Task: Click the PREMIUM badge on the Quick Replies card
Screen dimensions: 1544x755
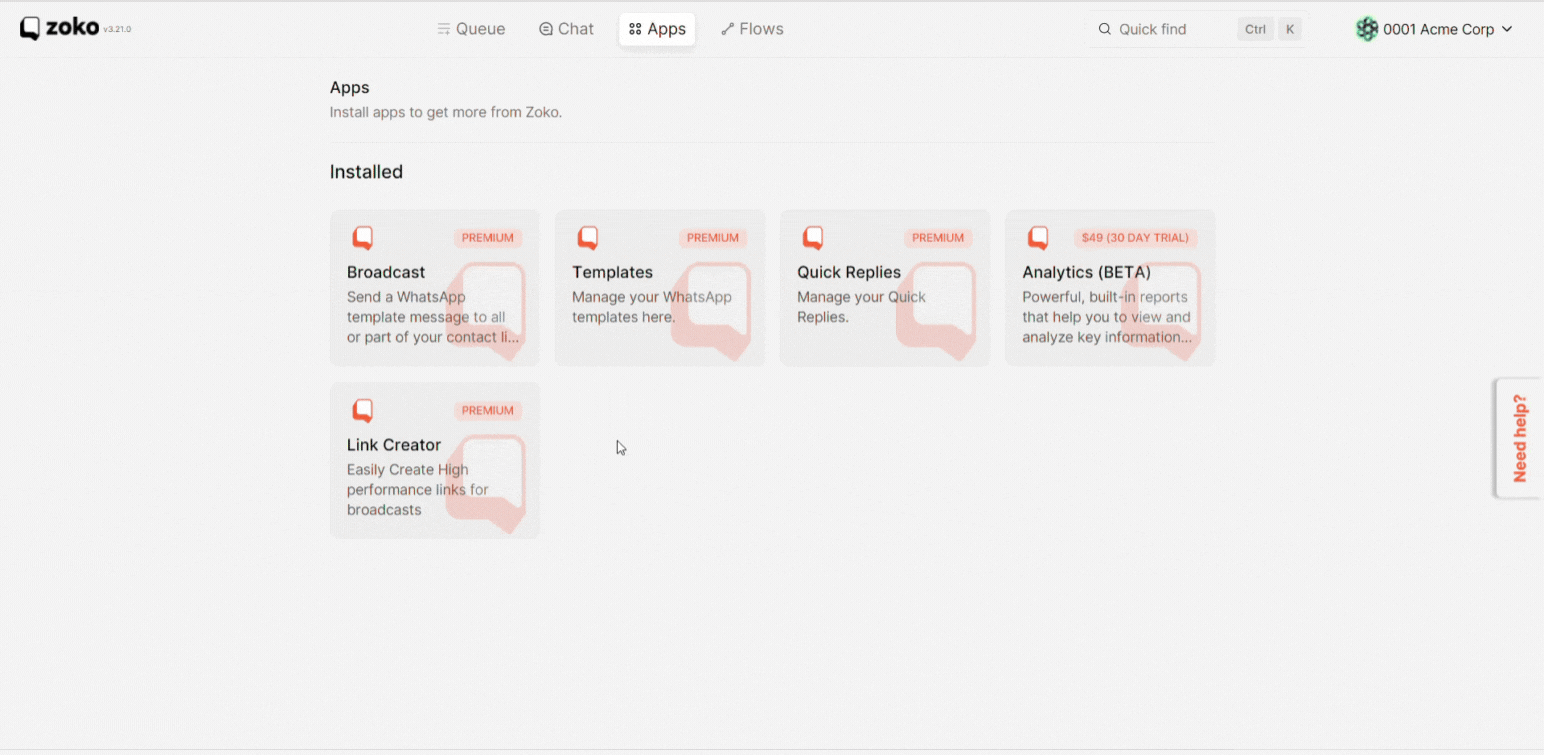Action: 938,238
